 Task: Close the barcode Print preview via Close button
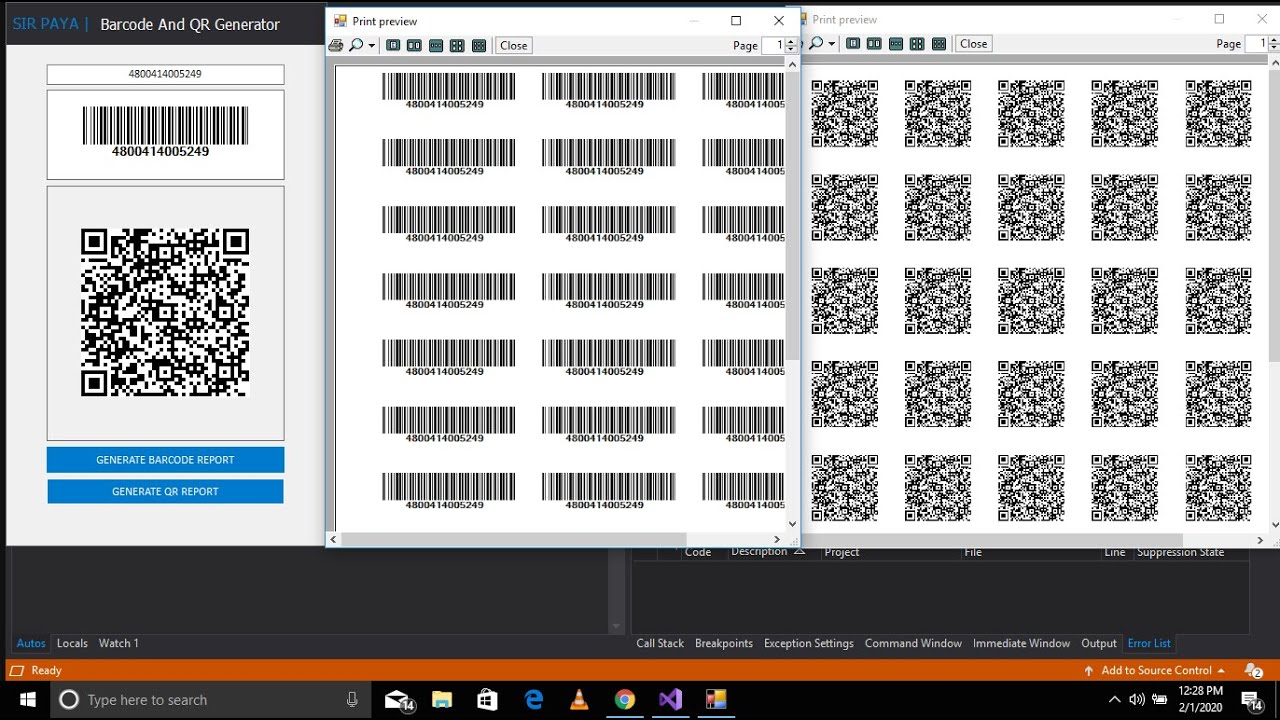[x=514, y=45]
